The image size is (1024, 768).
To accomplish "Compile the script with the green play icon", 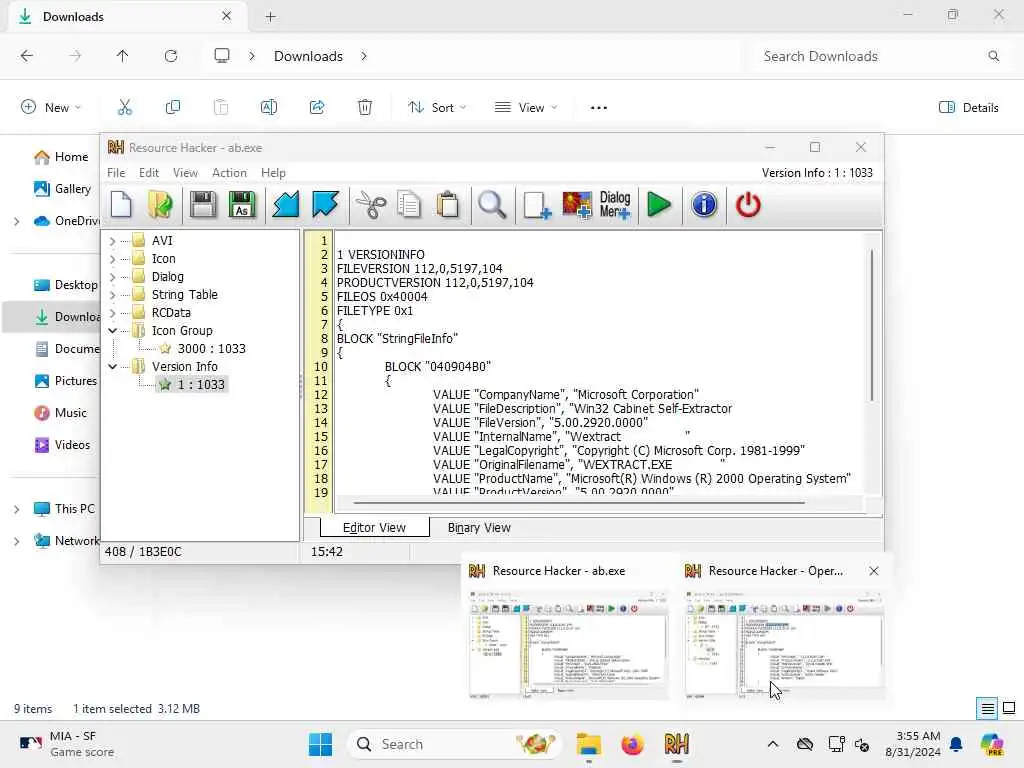I will point(660,204).
